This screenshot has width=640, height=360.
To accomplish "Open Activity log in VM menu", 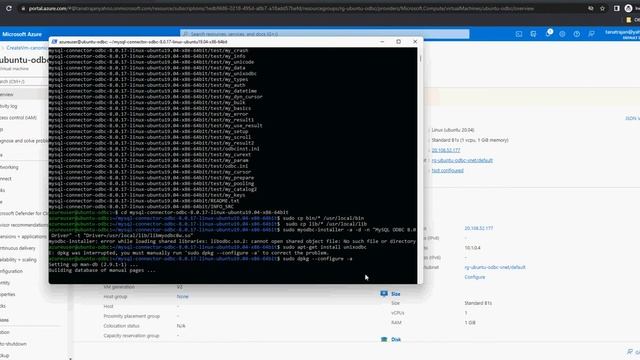I will (9, 106).
